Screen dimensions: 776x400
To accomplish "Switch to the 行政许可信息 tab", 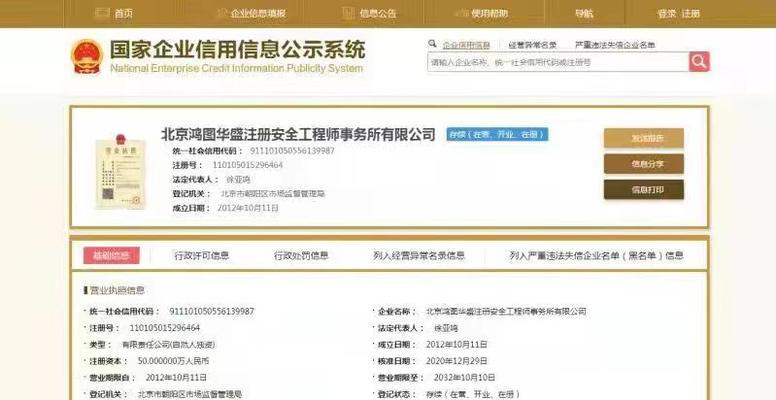I will [201, 255].
